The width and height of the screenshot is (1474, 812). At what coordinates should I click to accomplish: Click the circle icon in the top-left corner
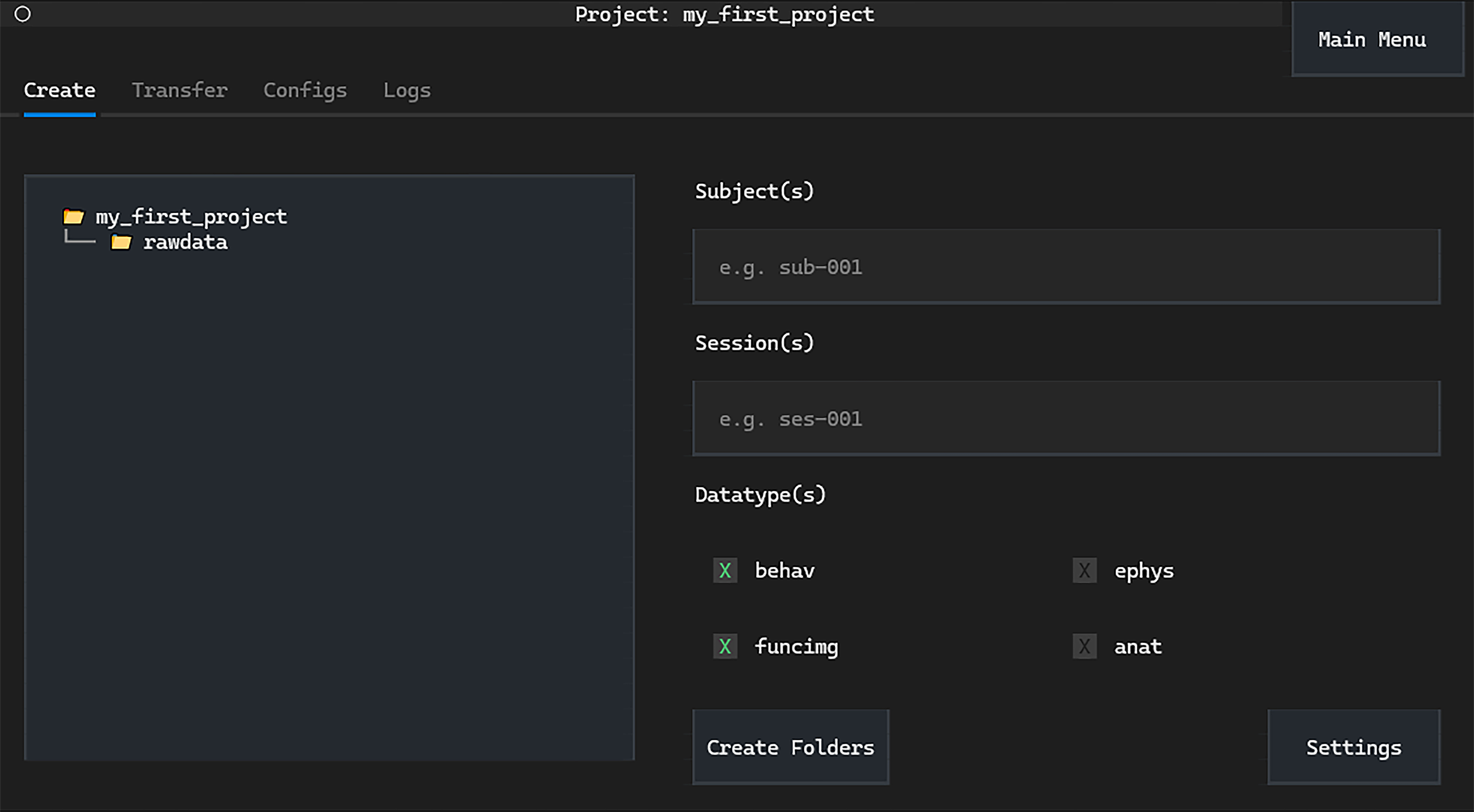(22, 14)
